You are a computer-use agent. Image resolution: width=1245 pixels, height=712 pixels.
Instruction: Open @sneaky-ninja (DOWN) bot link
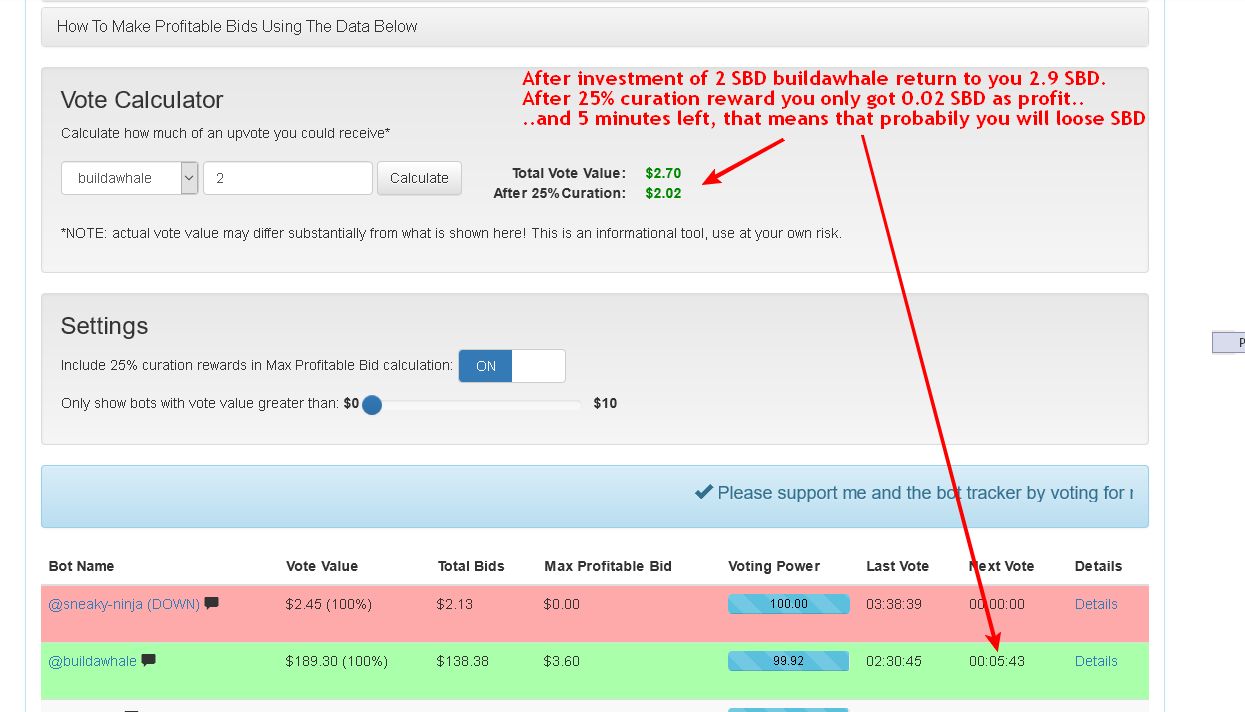[x=124, y=604]
